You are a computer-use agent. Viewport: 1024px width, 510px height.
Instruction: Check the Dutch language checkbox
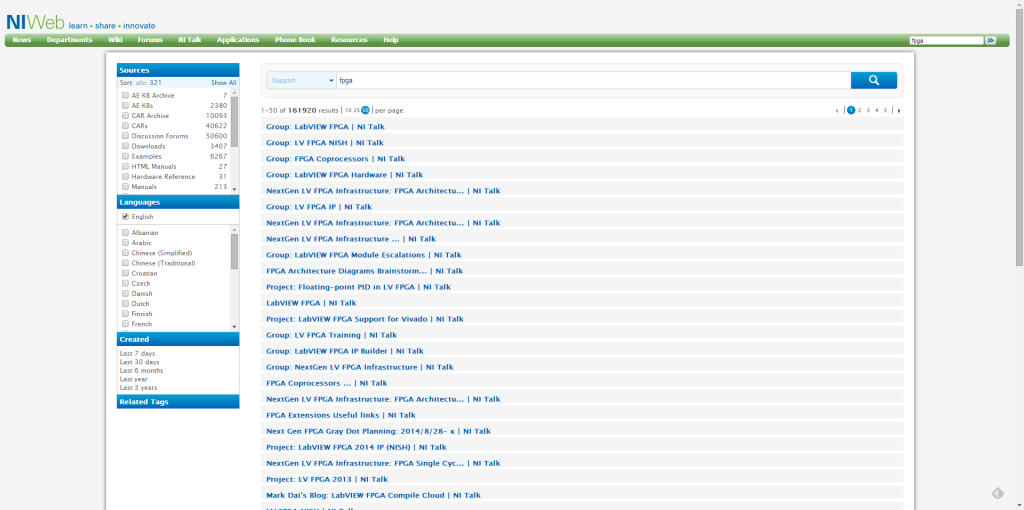pyautogui.click(x=125, y=304)
